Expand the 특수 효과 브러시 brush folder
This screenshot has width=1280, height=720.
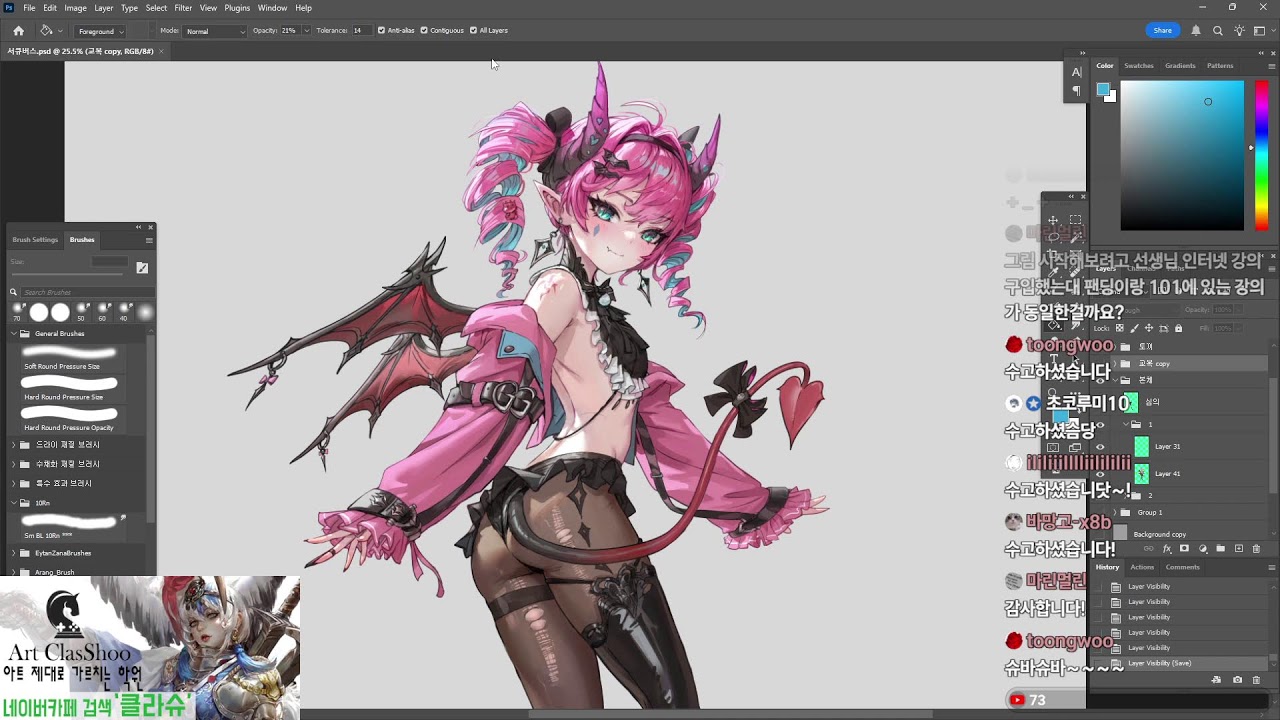click(x=14, y=483)
